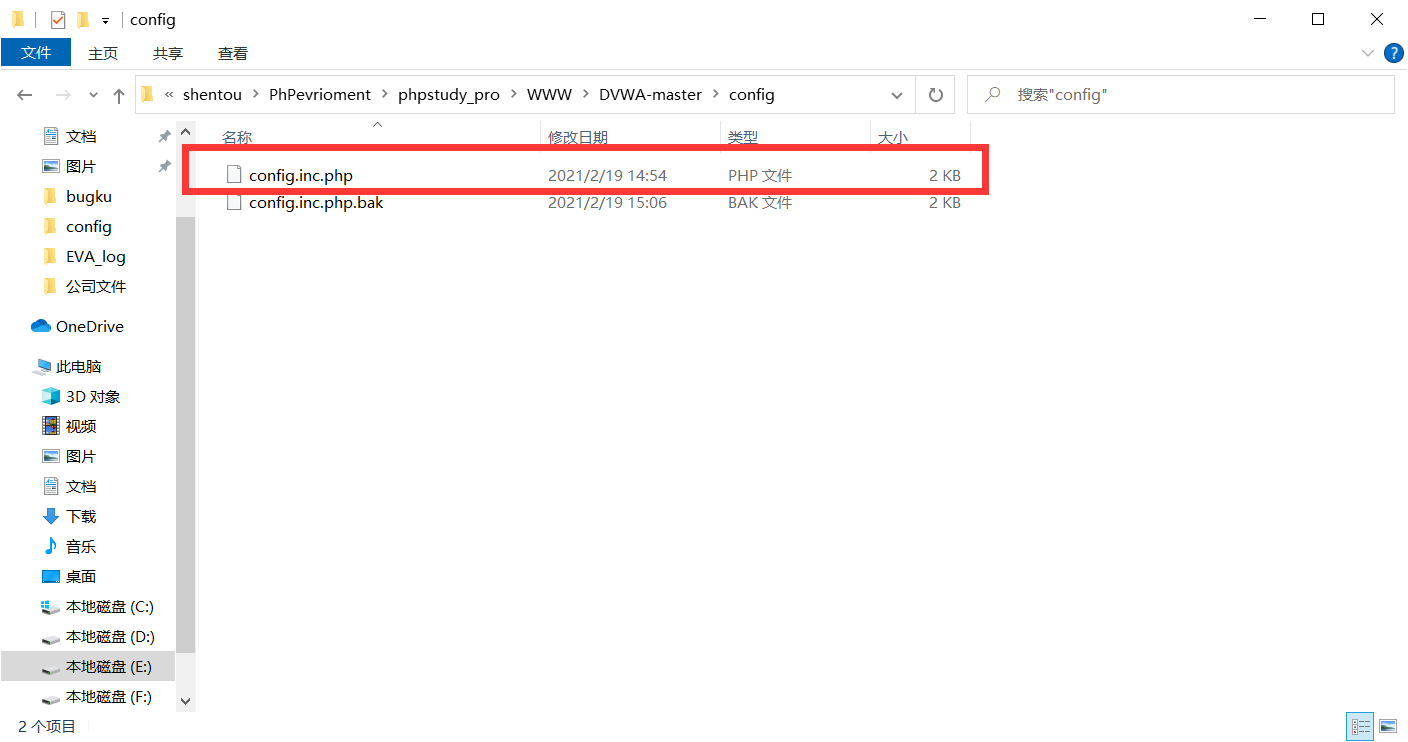Screen dimensions: 1408x742
Task: Expand the ribbon with chevron
Action: click(x=1368, y=53)
